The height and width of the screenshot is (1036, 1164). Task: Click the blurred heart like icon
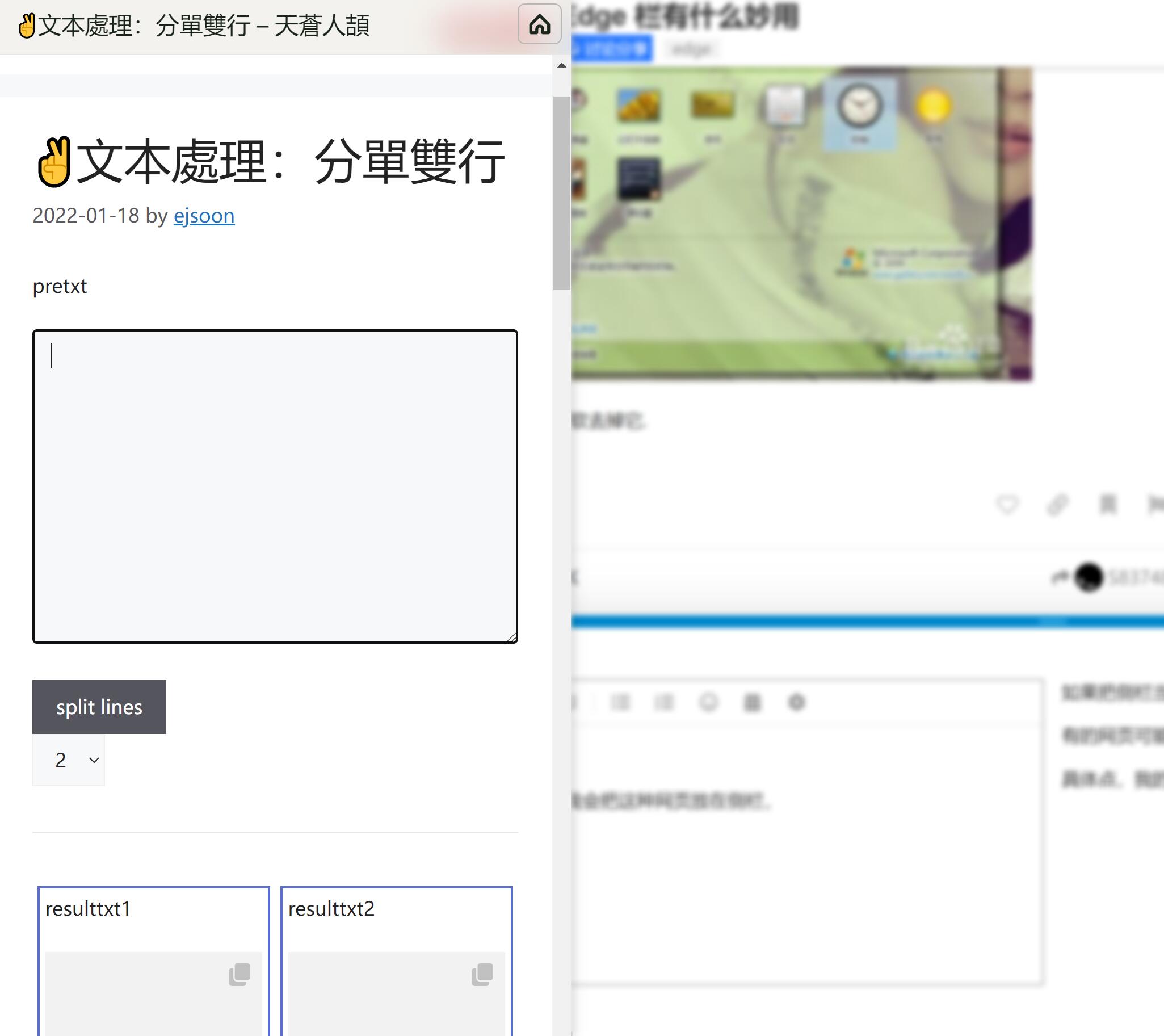click(x=1007, y=504)
